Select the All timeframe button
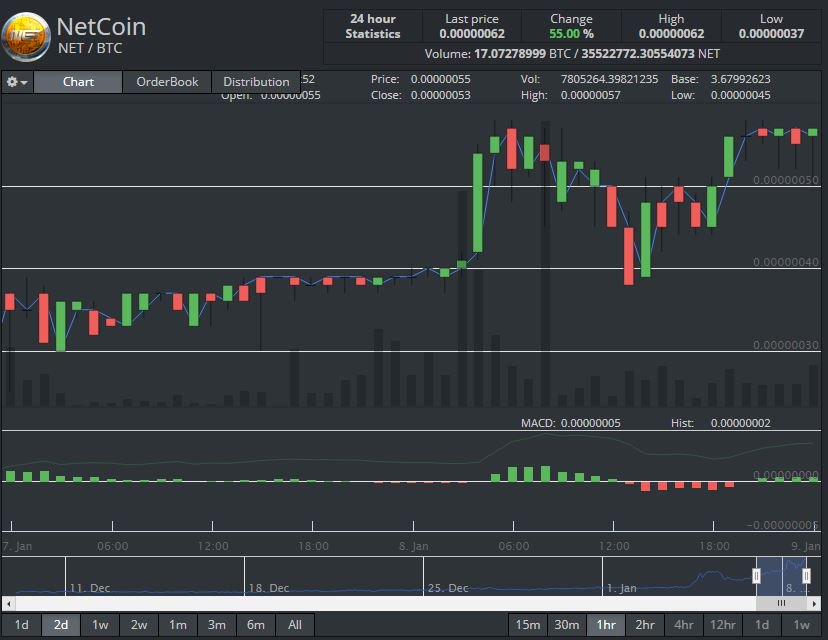This screenshot has width=828, height=640. tap(294, 624)
